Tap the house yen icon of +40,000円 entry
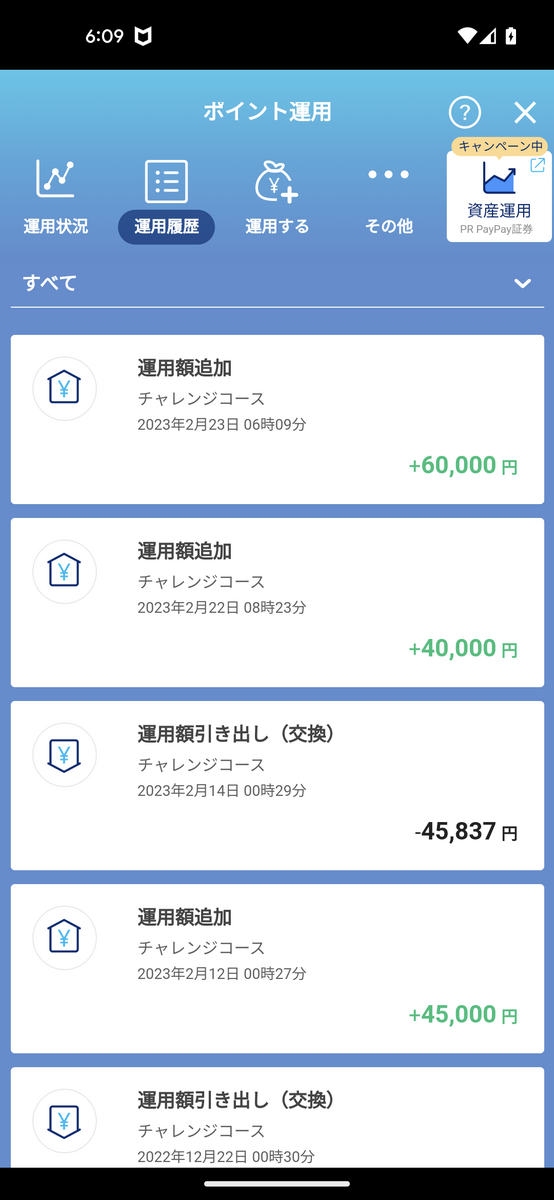Viewport: 554px width, 1200px height. coord(65,571)
